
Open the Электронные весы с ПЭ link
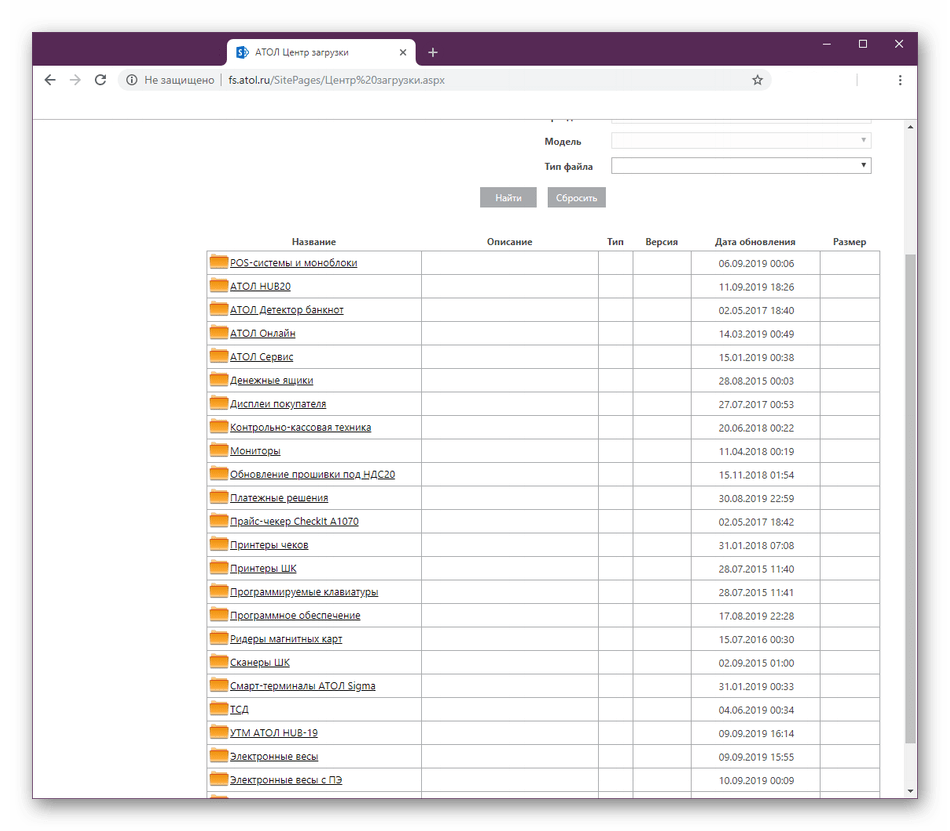pos(285,781)
